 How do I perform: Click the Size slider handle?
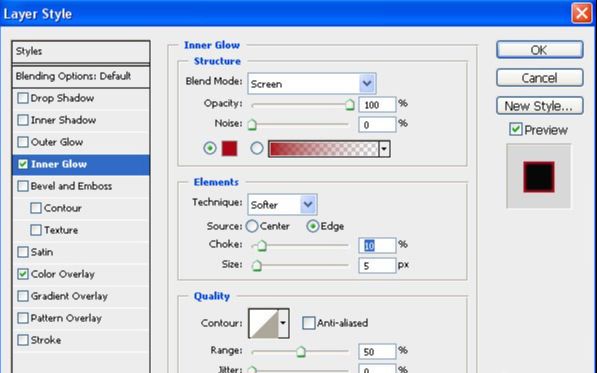257,266
